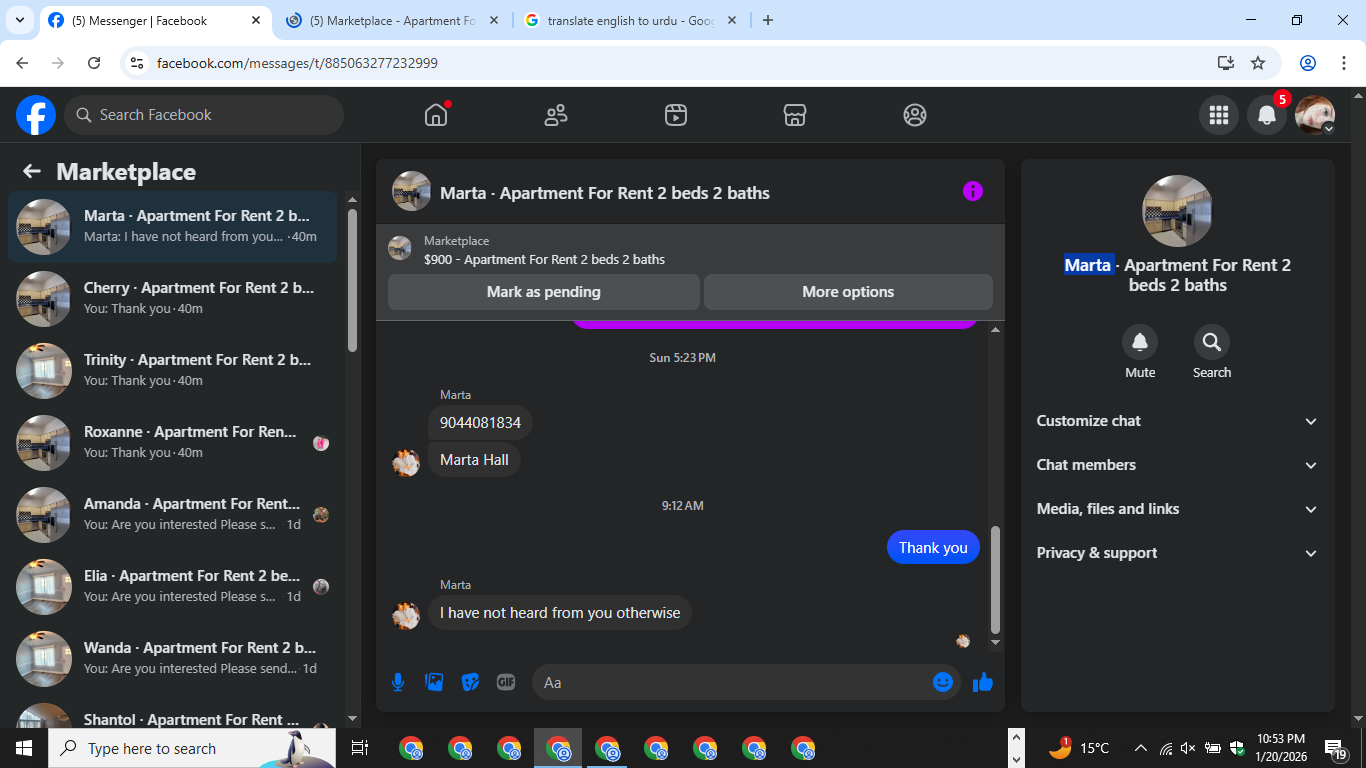
Task: Expand the Privacy & support section
Action: (1178, 553)
